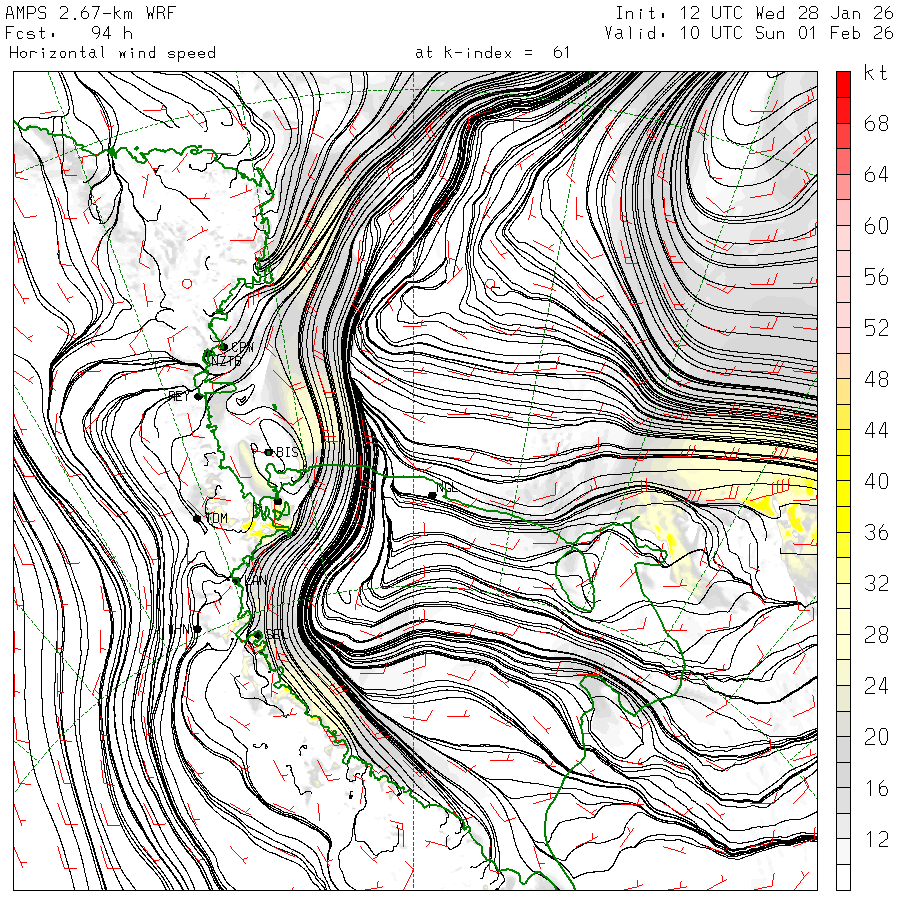Click the THN station marker dot

click(197, 629)
